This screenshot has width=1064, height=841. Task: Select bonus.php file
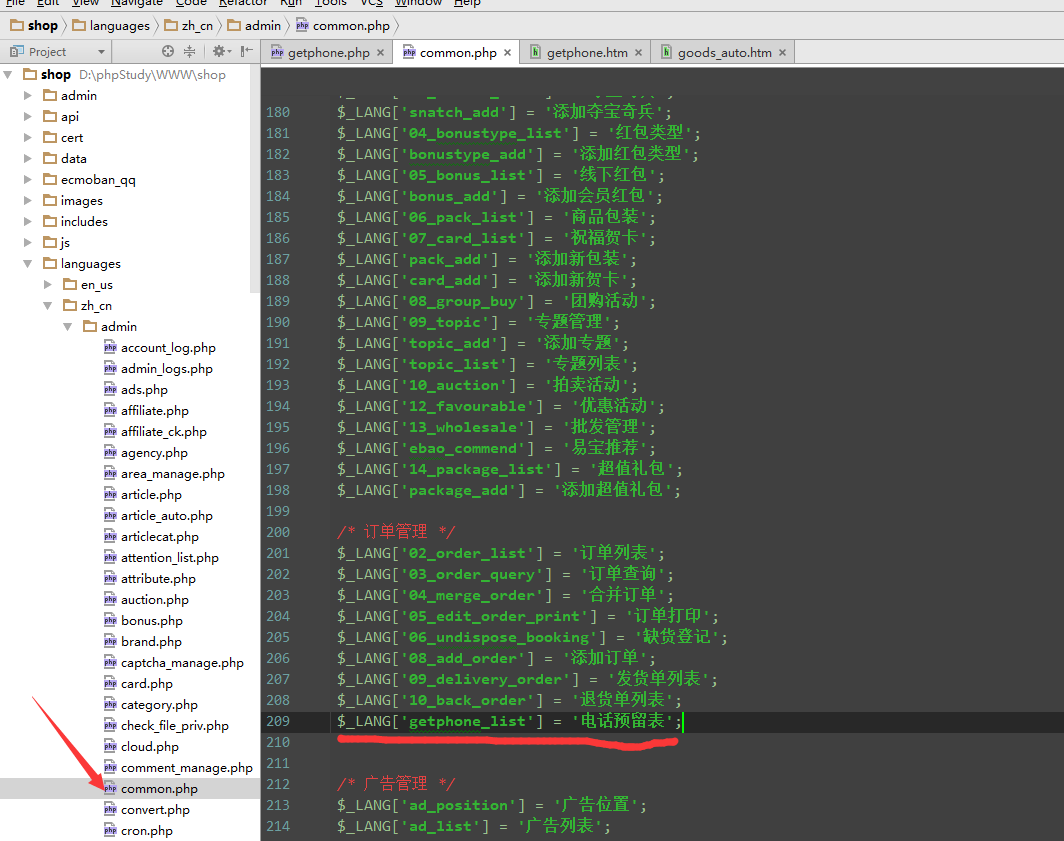point(152,621)
